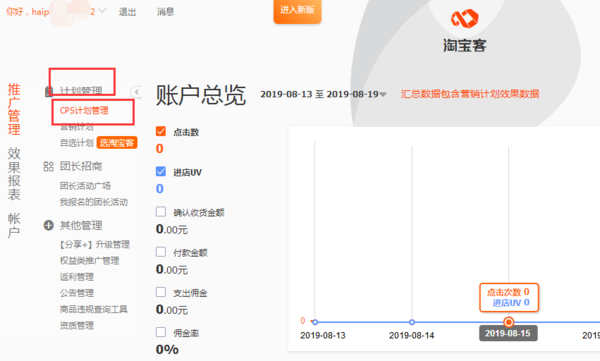600x361 pixels.
Task: Click the 选淘宝客 orange badge
Action: [x=117, y=143]
